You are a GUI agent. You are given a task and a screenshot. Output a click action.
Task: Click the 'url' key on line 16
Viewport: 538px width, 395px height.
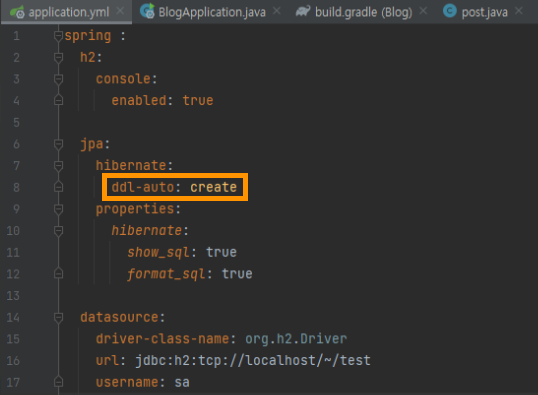coord(107,361)
